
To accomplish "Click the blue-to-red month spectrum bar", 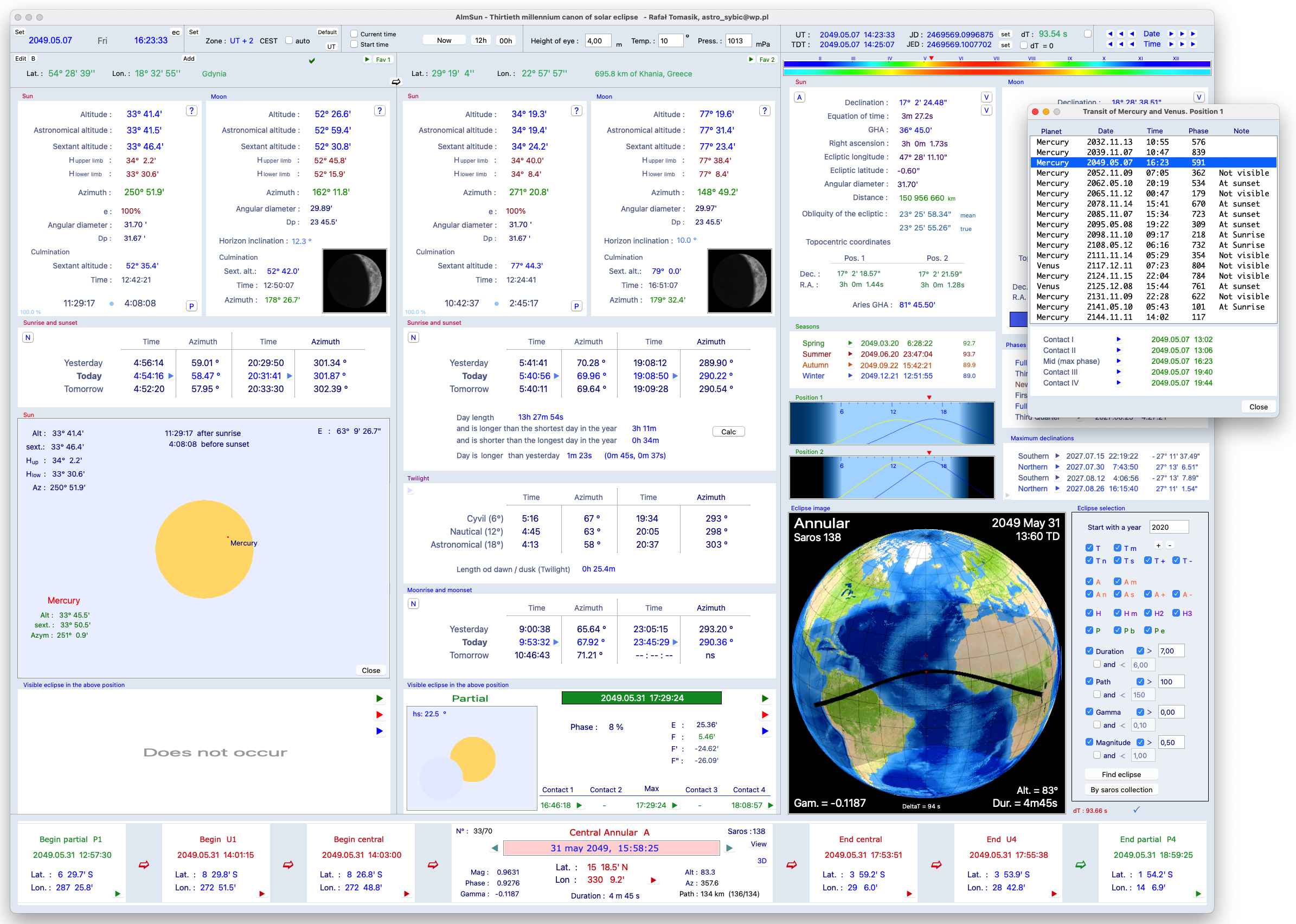I will 996,65.
